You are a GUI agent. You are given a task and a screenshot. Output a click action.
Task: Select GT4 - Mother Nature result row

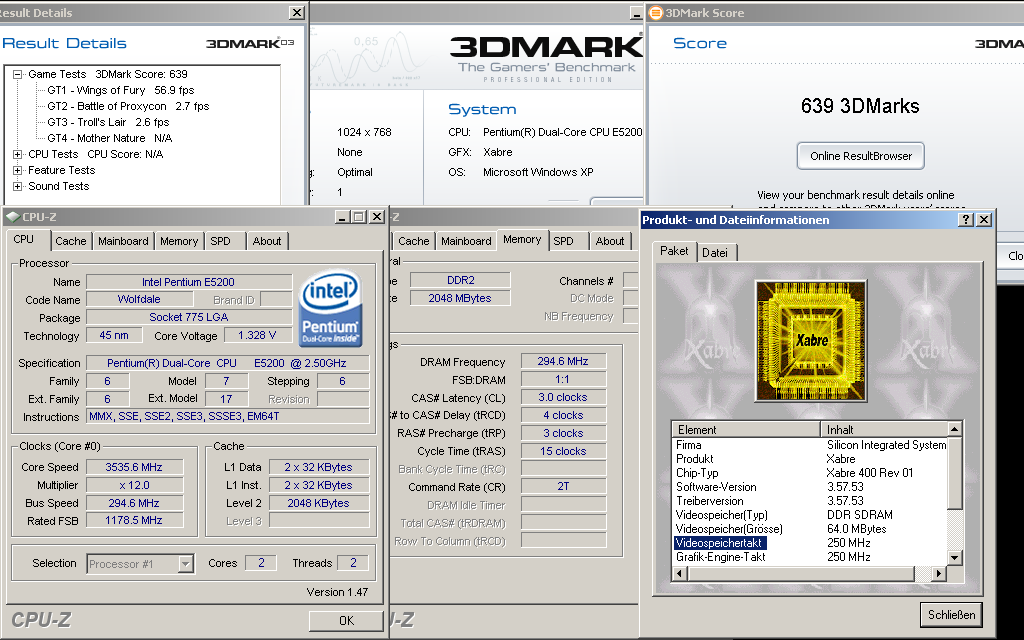(x=110, y=138)
